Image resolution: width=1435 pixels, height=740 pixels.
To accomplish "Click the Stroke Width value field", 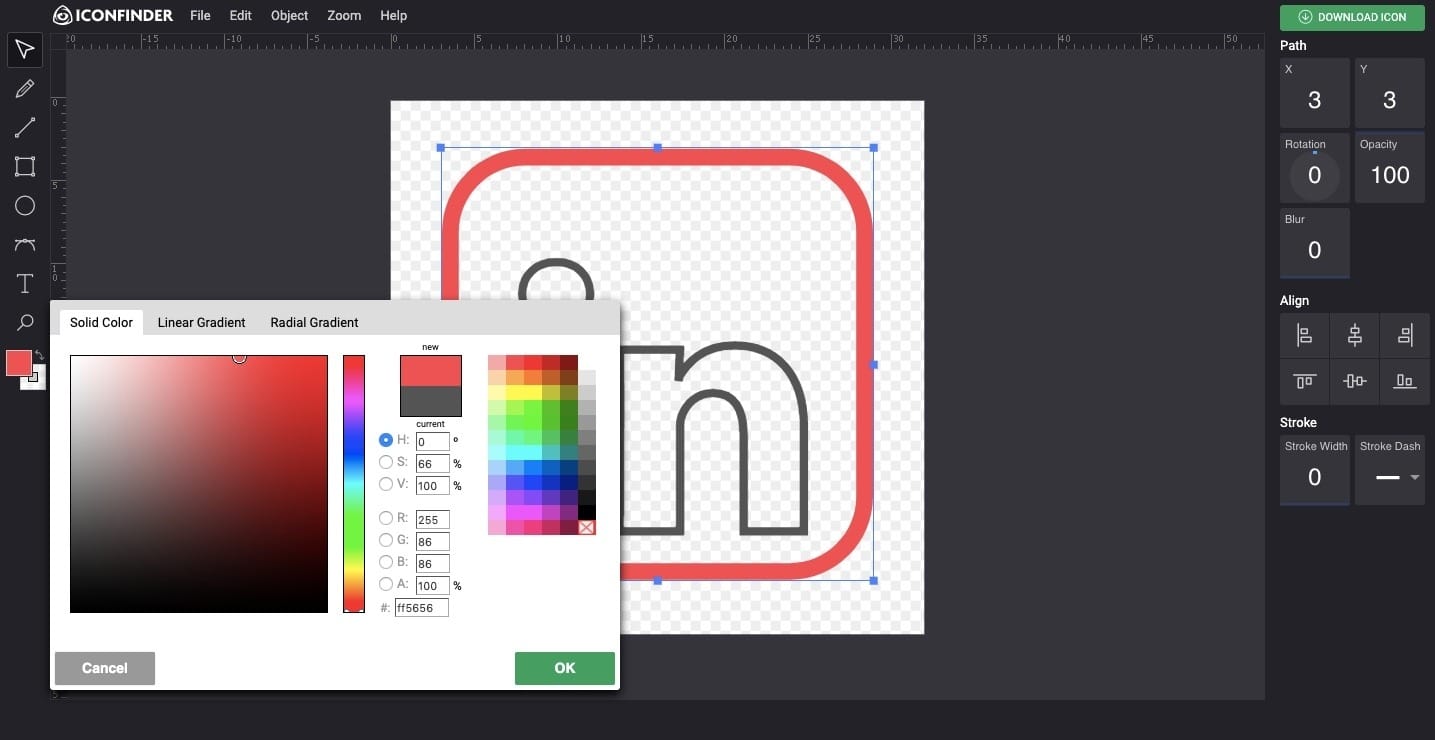I will (x=1314, y=470).
